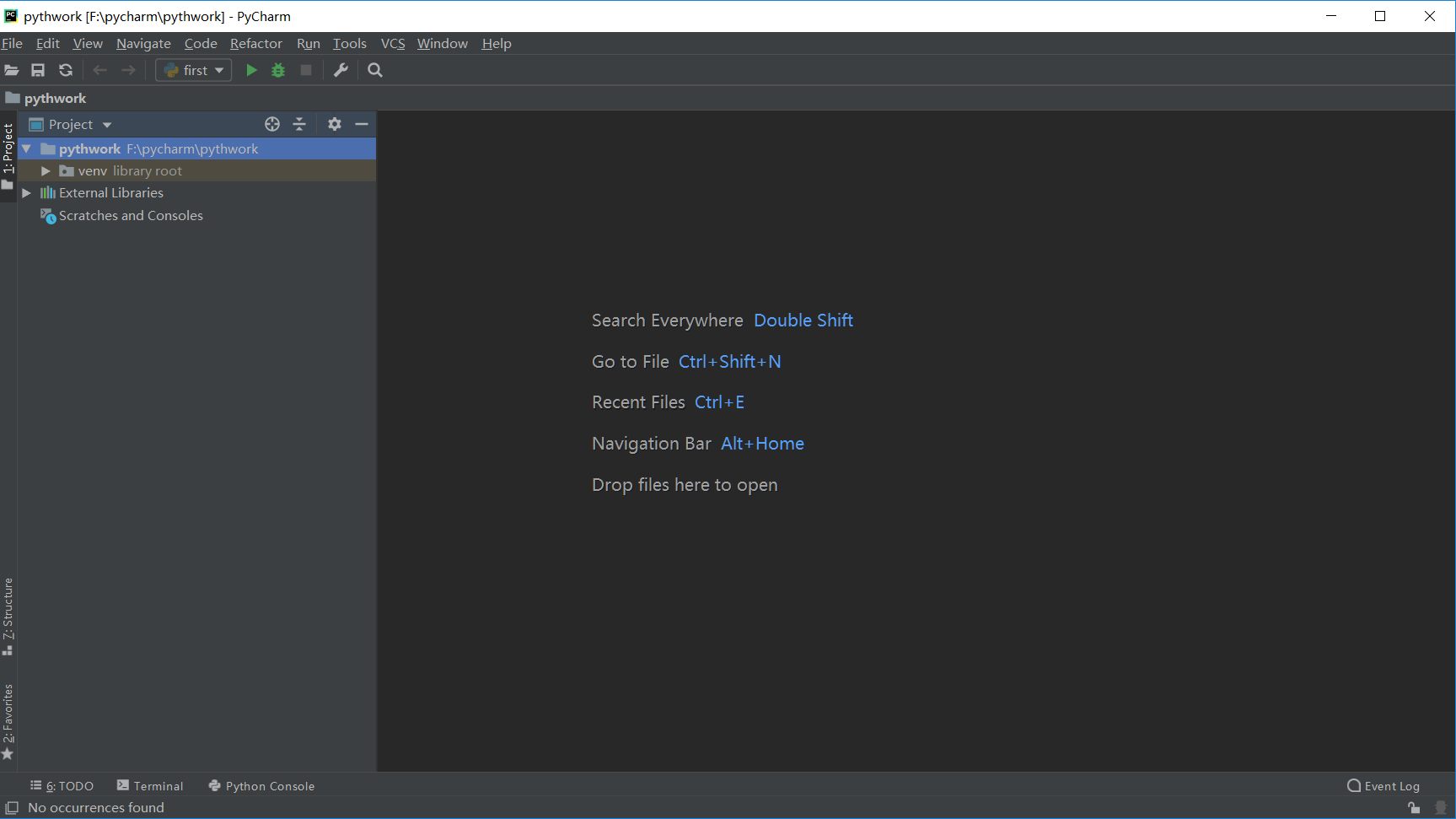Viewport: 1456px width, 819px height.
Task: Select Scratches and Consoles tree item
Action: (x=122, y=216)
